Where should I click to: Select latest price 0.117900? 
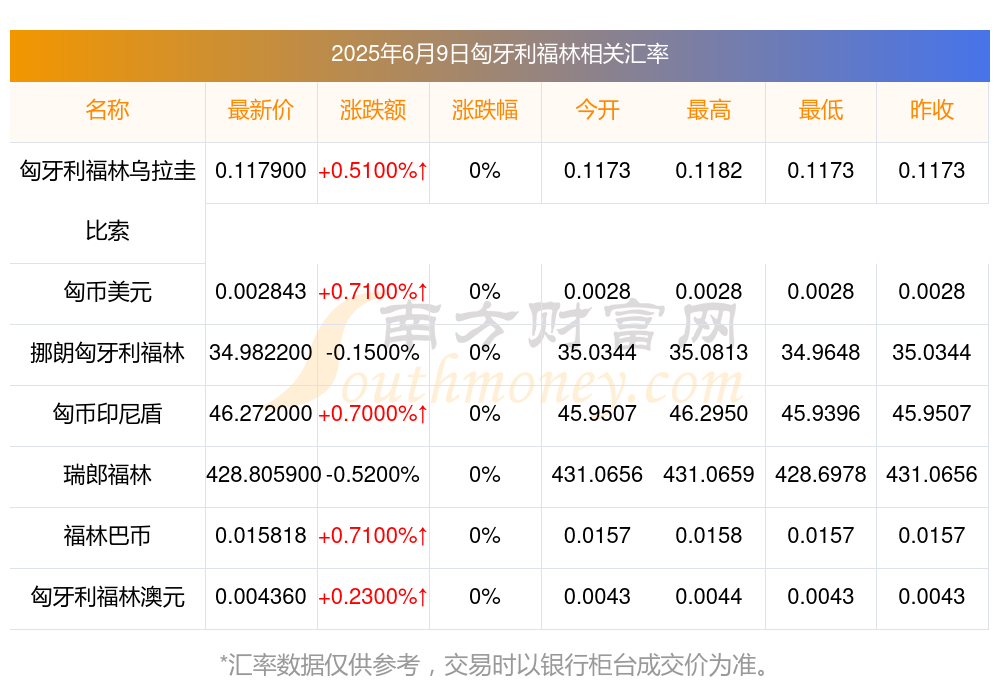coord(261,171)
